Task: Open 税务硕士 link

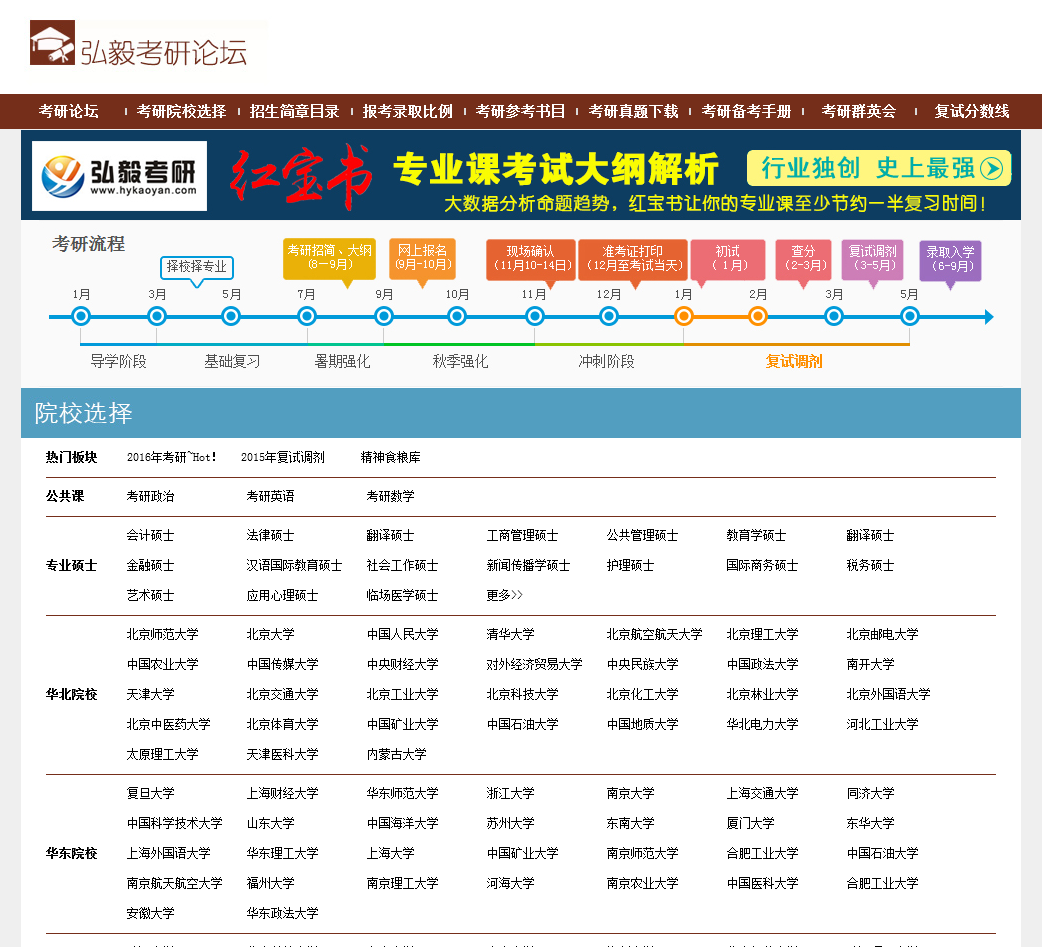Action: coord(870,565)
